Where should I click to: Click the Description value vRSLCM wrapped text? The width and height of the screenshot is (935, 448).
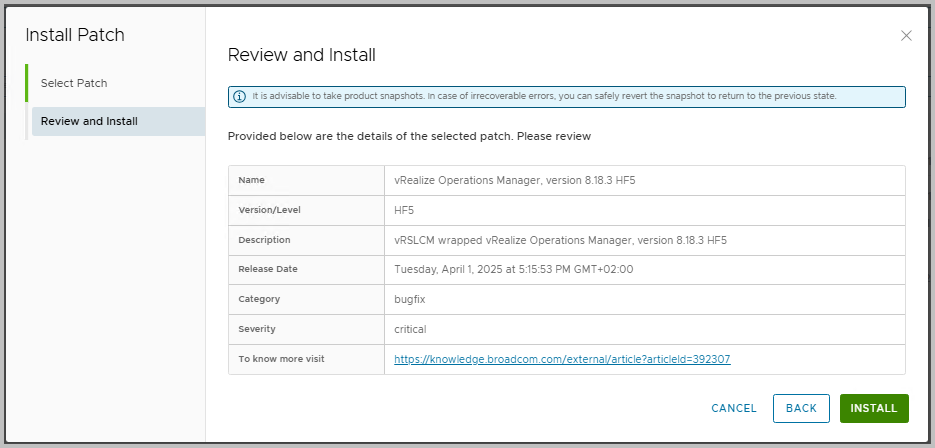(561, 240)
